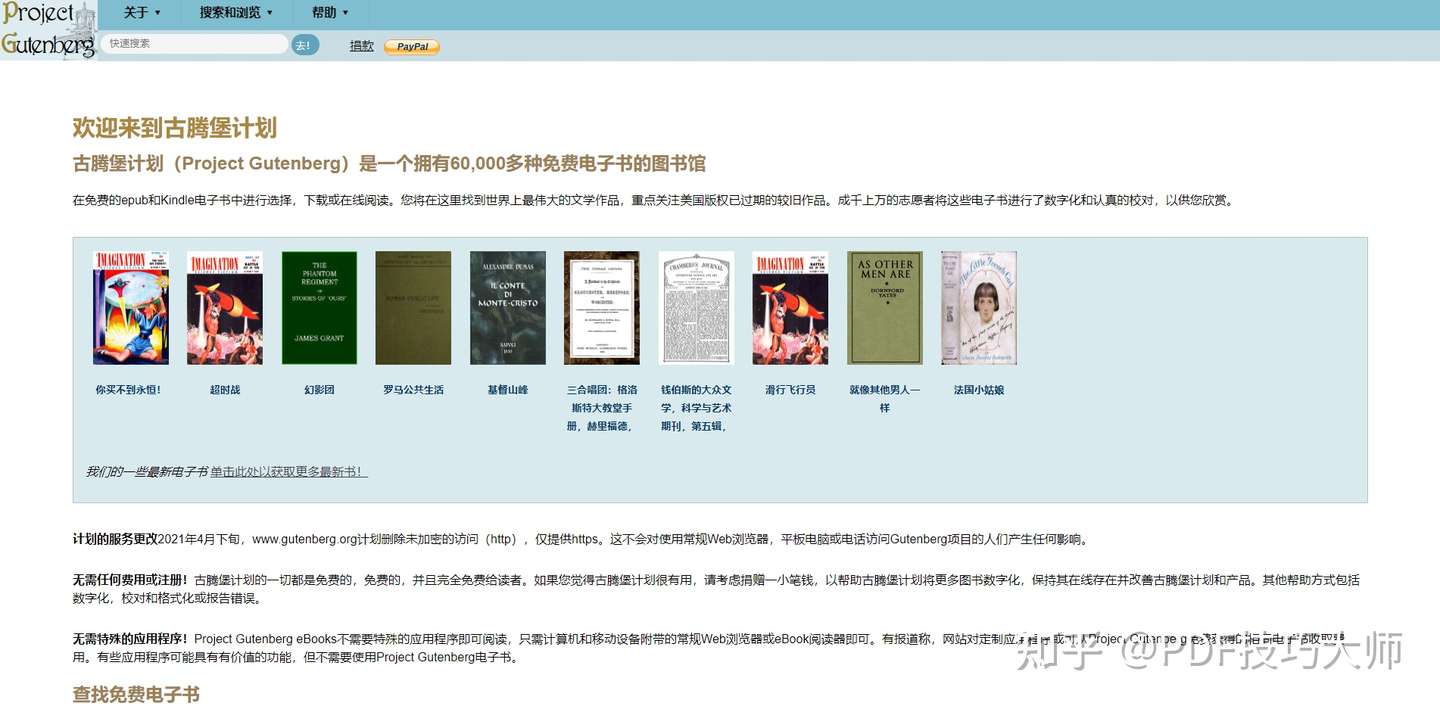Click the bold text 无需特殊的应用程序!
Screen dimensions: 1440x709
[130, 639]
